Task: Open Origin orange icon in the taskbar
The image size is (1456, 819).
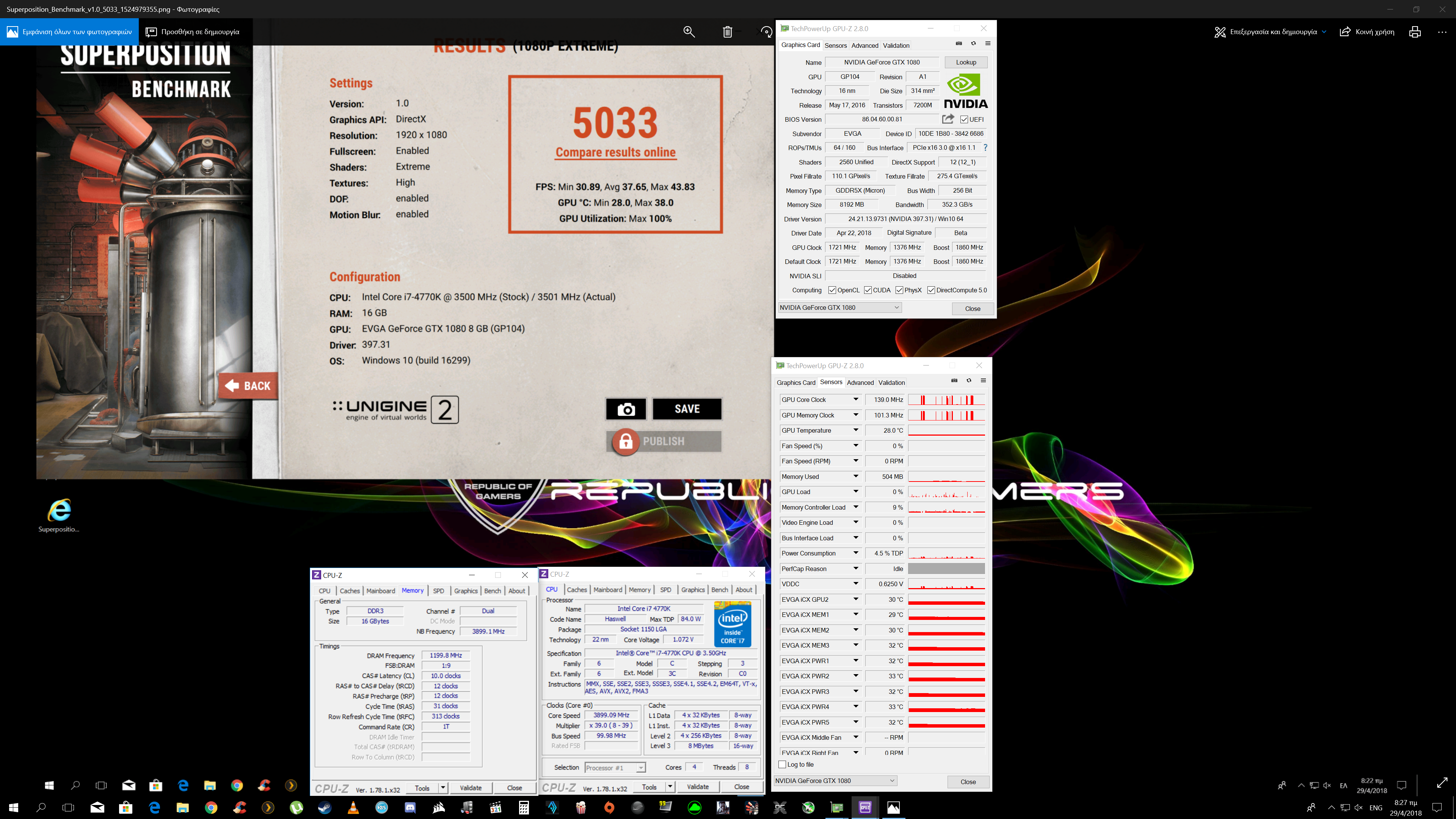Action: tap(609, 808)
